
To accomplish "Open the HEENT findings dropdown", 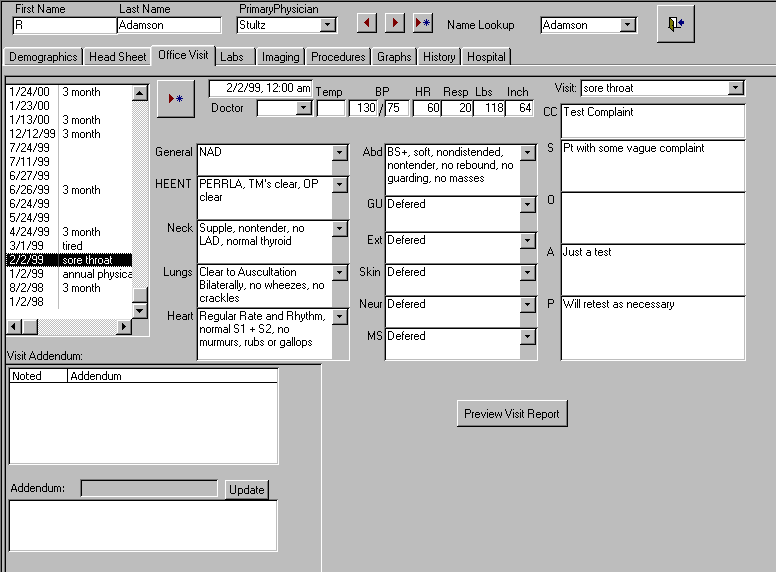I will tap(340, 185).
